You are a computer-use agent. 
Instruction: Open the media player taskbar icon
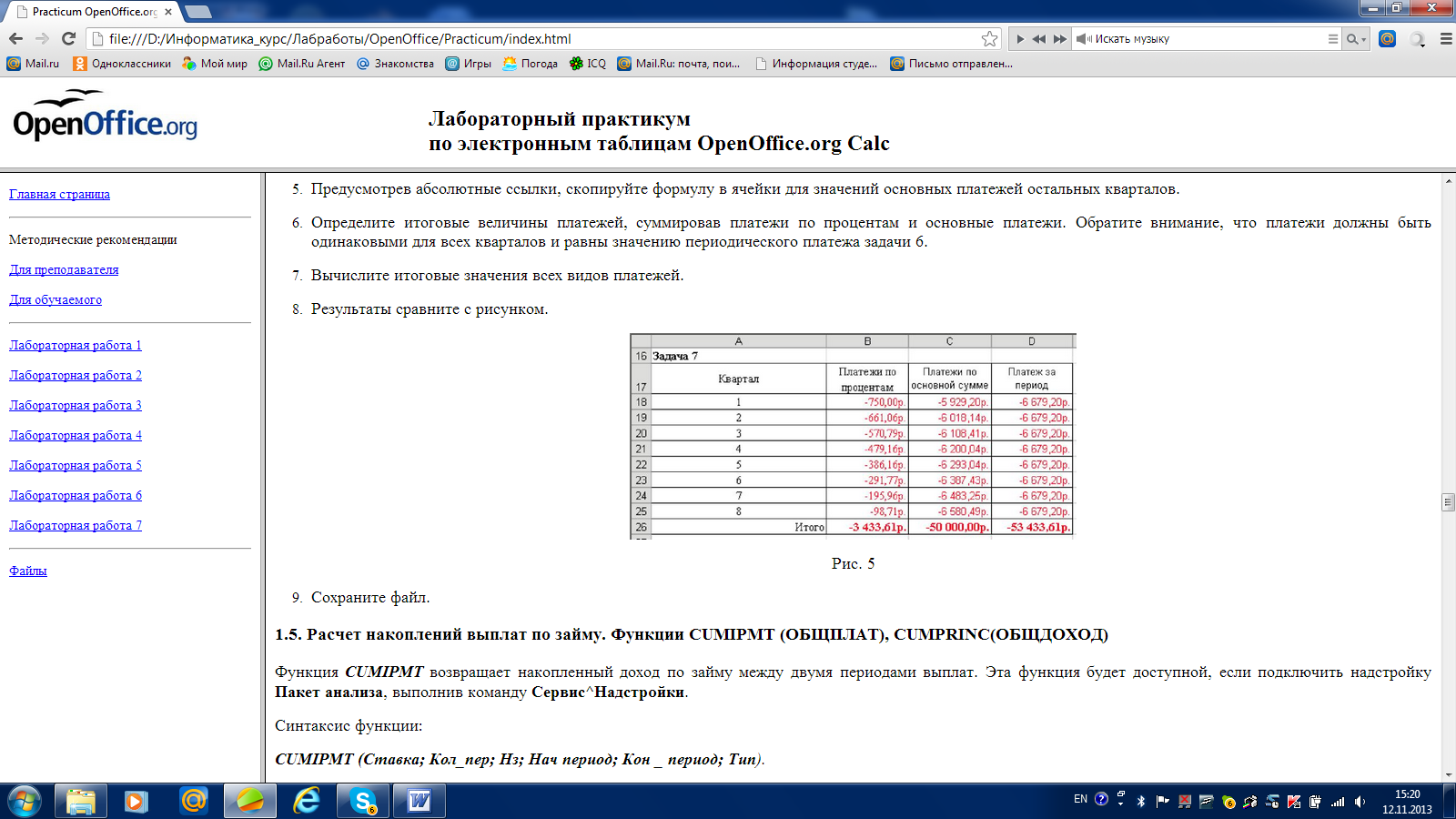click(x=136, y=801)
